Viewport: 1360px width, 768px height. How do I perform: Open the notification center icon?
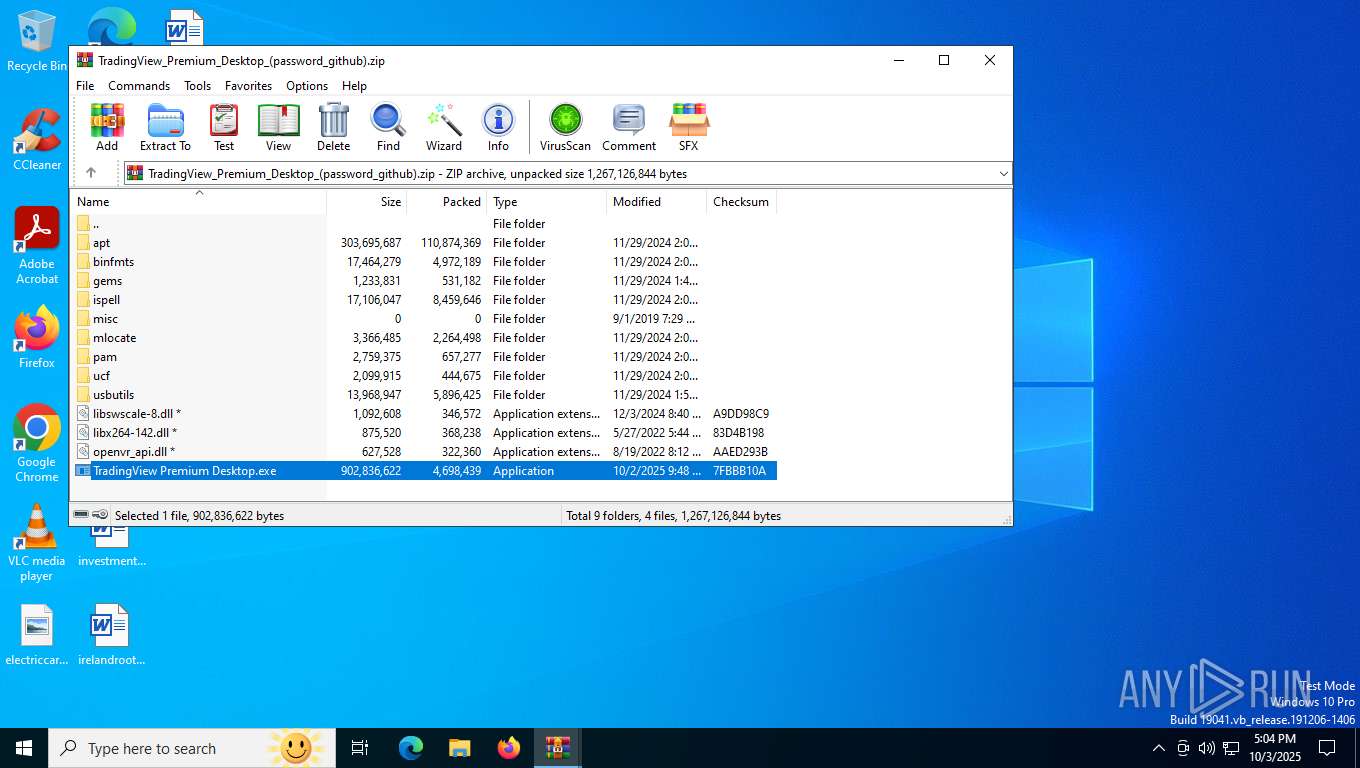[x=1327, y=748]
